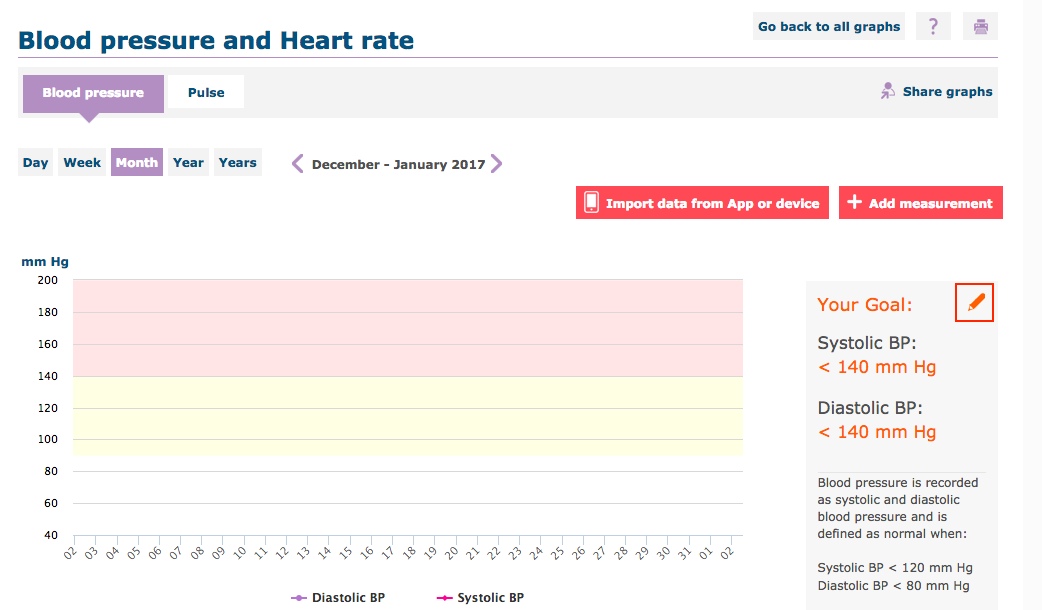Click the 'Blood pressure and Heart rate' title

[x=216, y=41]
